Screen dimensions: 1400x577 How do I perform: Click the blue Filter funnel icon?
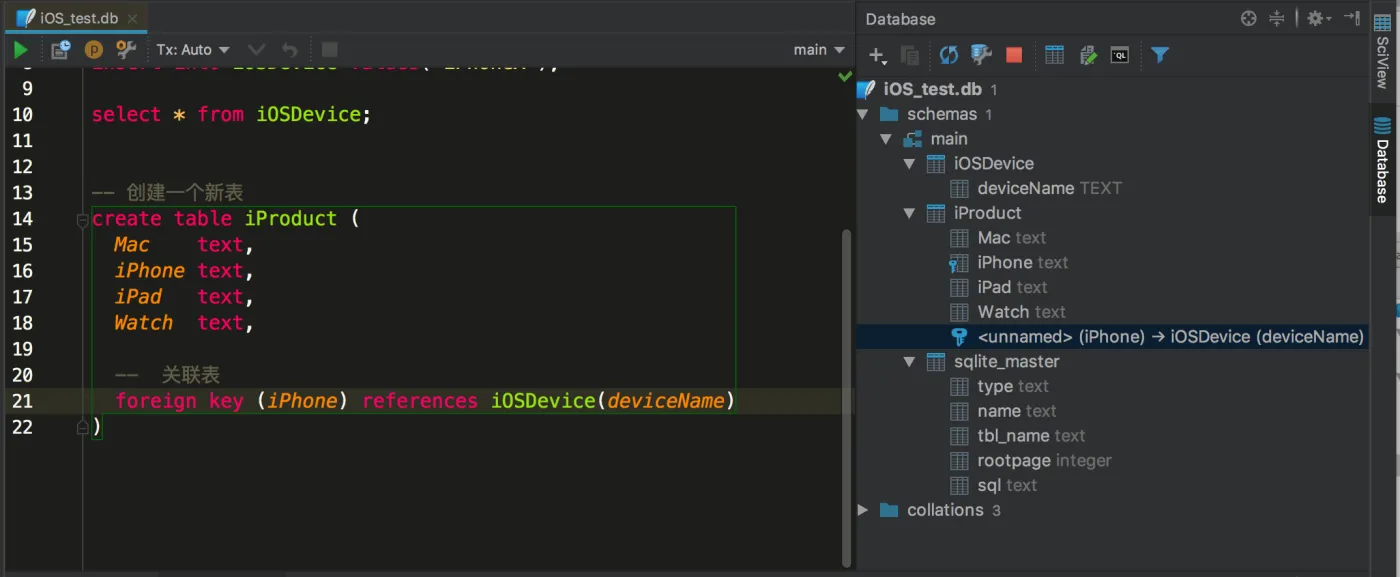pos(1159,55)
